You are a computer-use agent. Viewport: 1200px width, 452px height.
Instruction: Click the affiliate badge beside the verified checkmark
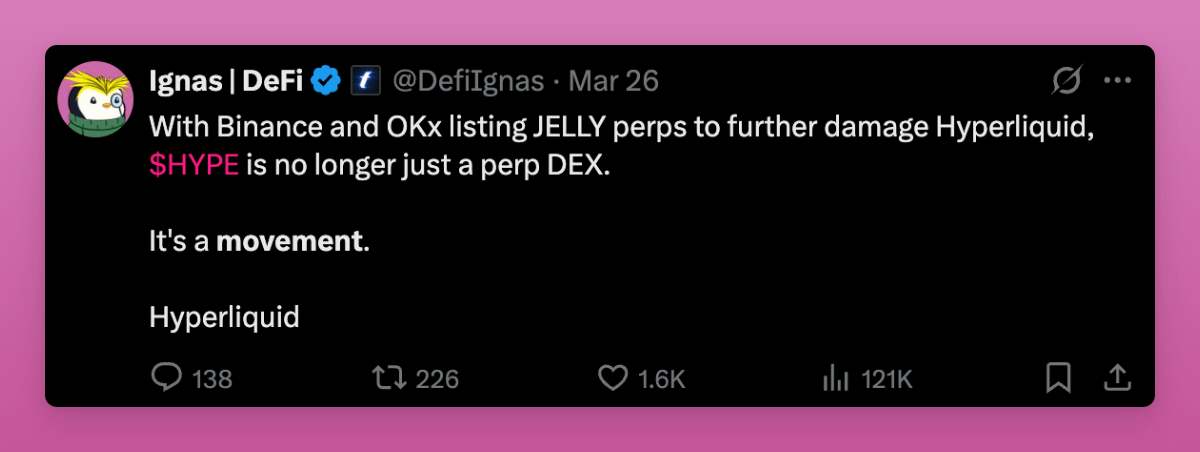coord(362,81)
